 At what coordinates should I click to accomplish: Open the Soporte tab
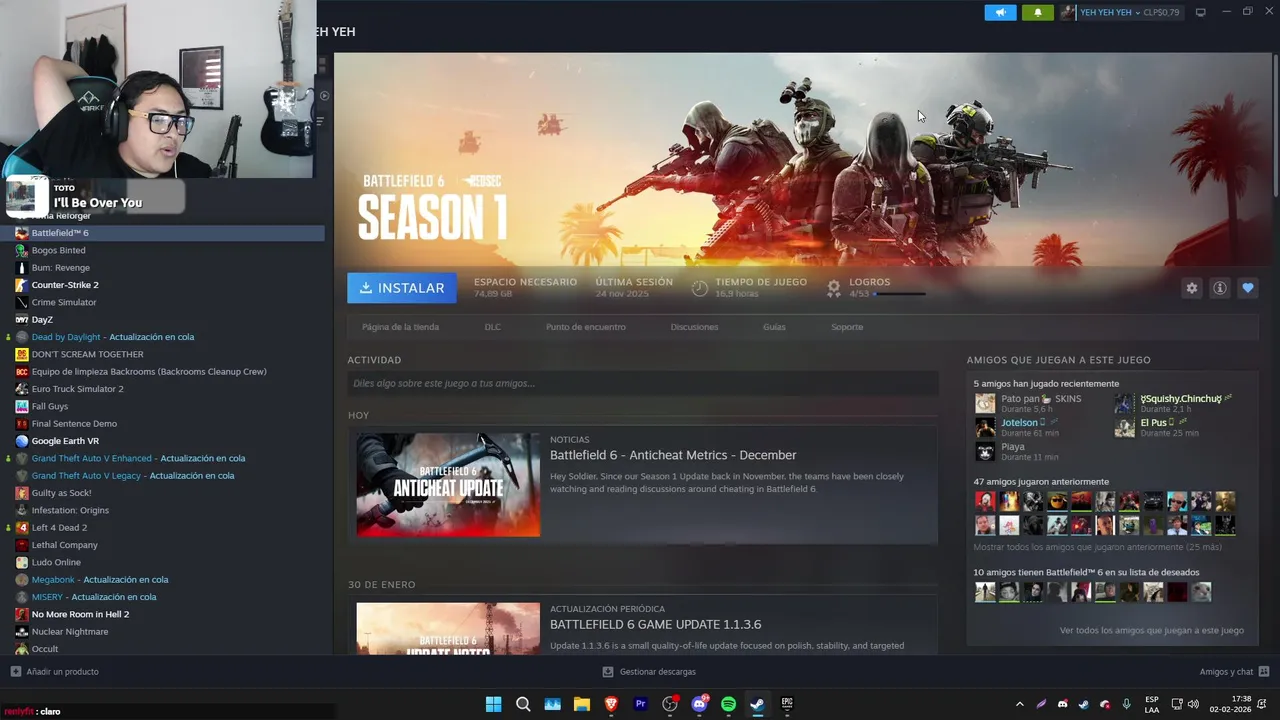coord(847,327)
